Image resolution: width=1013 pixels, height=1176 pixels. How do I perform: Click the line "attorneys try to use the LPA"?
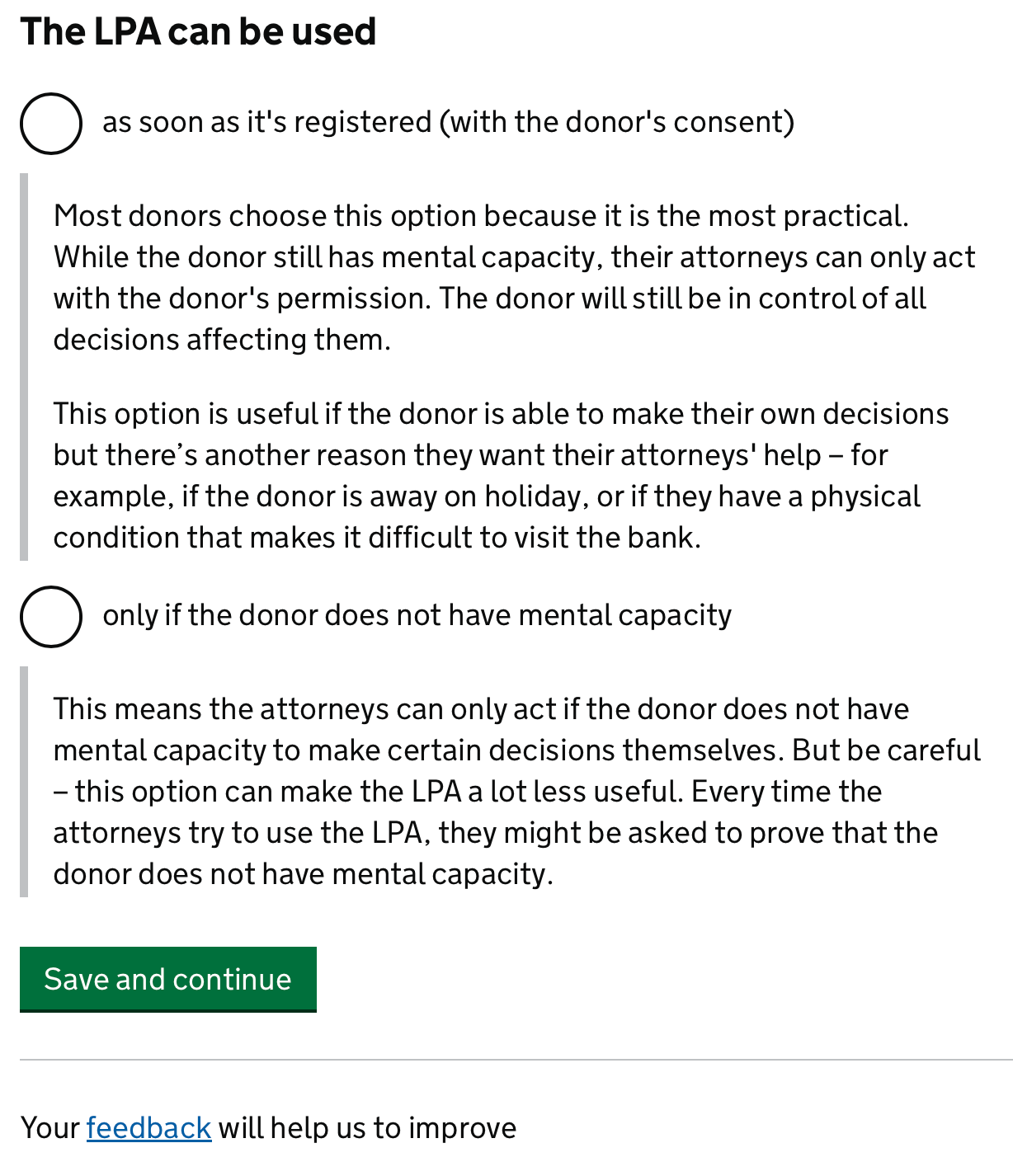pyautogui.click(x=495, y=833)
